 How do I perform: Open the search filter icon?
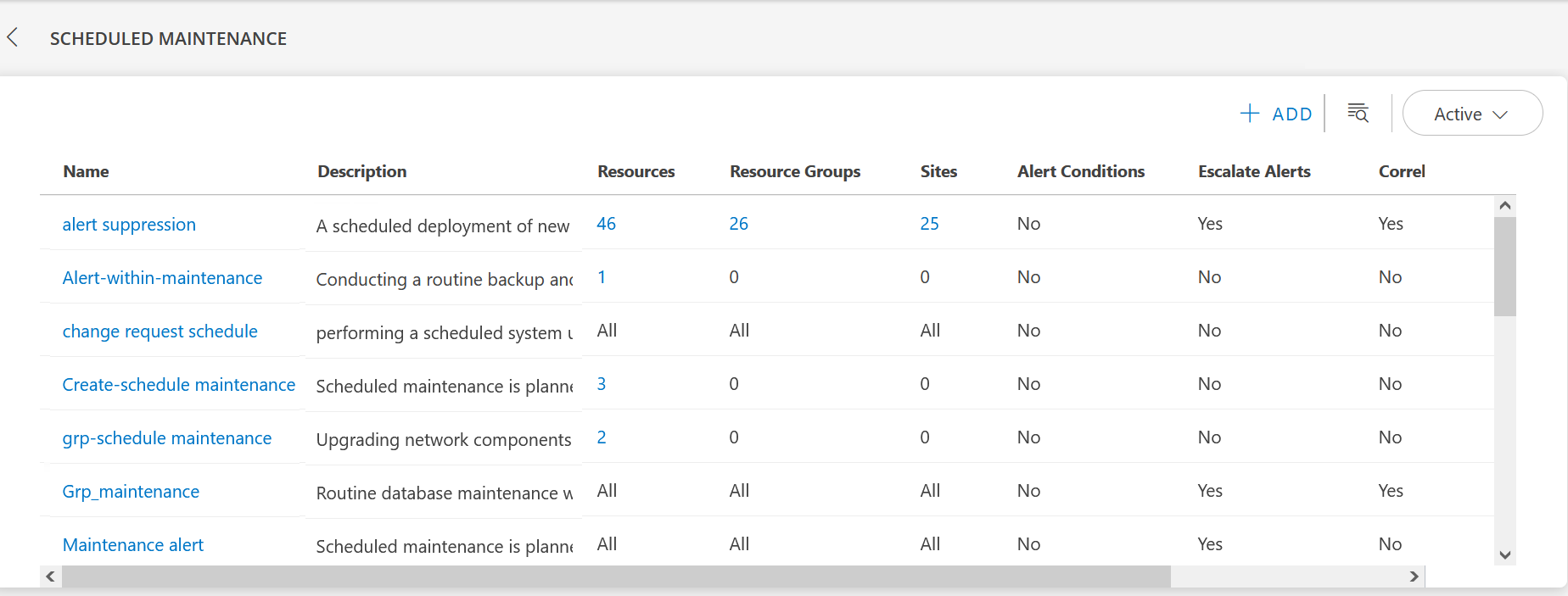tap(1358, 113)
